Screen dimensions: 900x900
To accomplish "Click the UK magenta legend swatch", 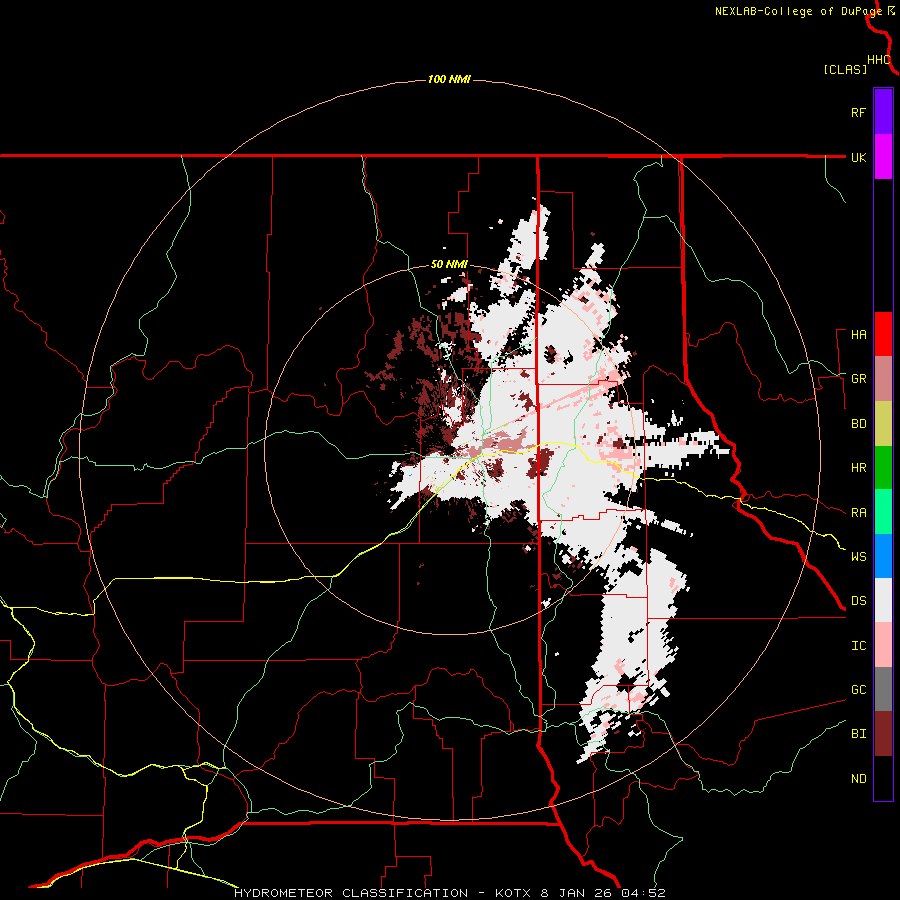I will pos(883,157).
